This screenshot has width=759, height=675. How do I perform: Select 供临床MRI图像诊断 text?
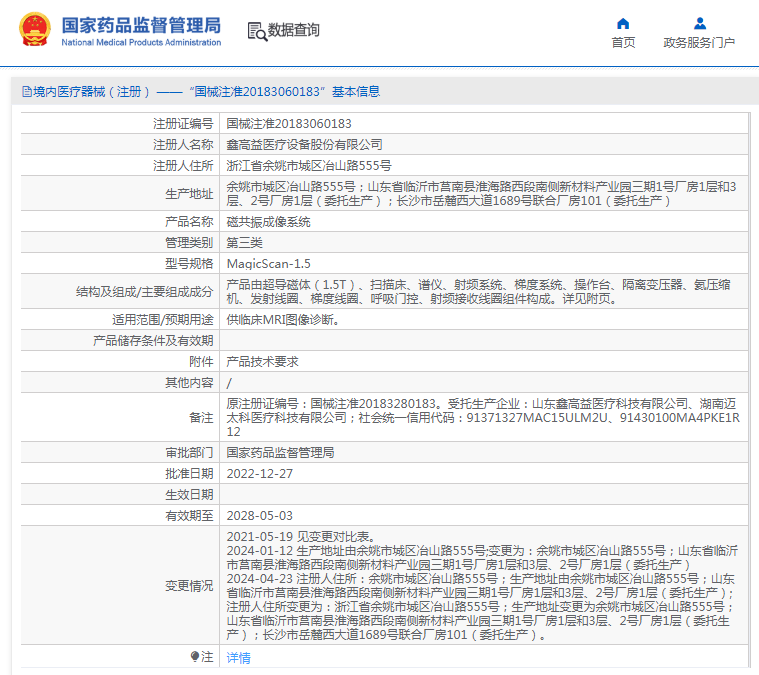(x=283, y=320)
